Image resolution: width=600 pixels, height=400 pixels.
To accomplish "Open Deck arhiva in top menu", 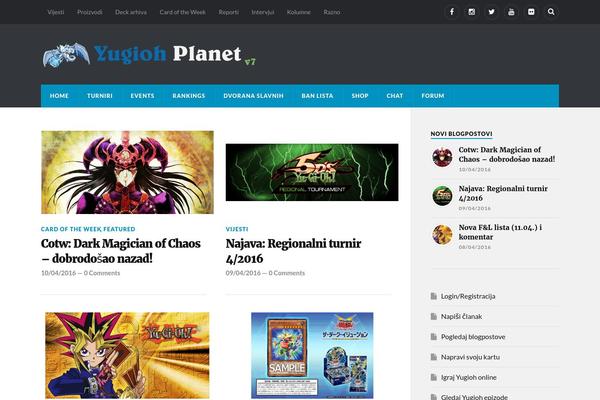I will 131,12.
